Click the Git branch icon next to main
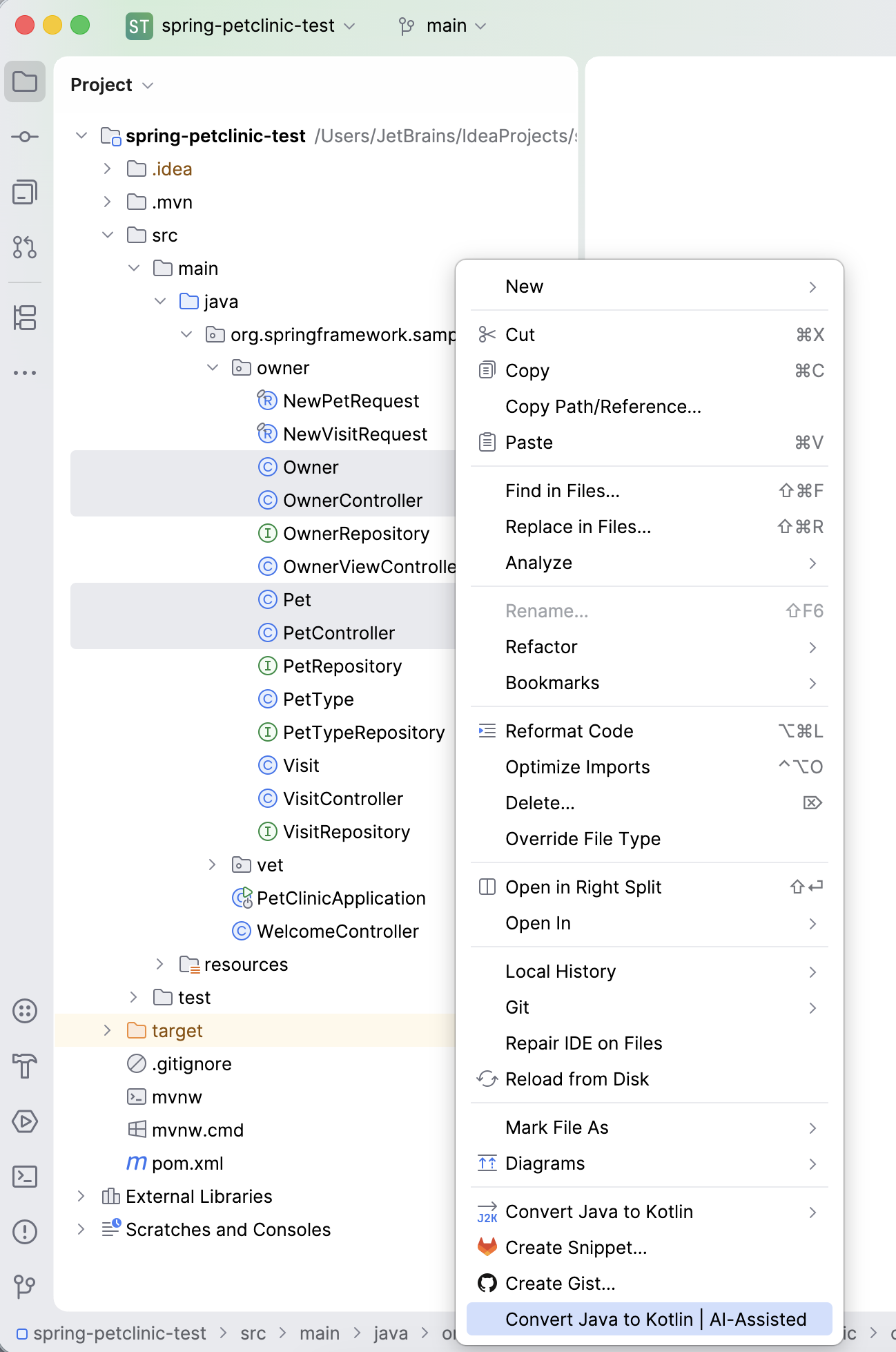 point(407,26)
